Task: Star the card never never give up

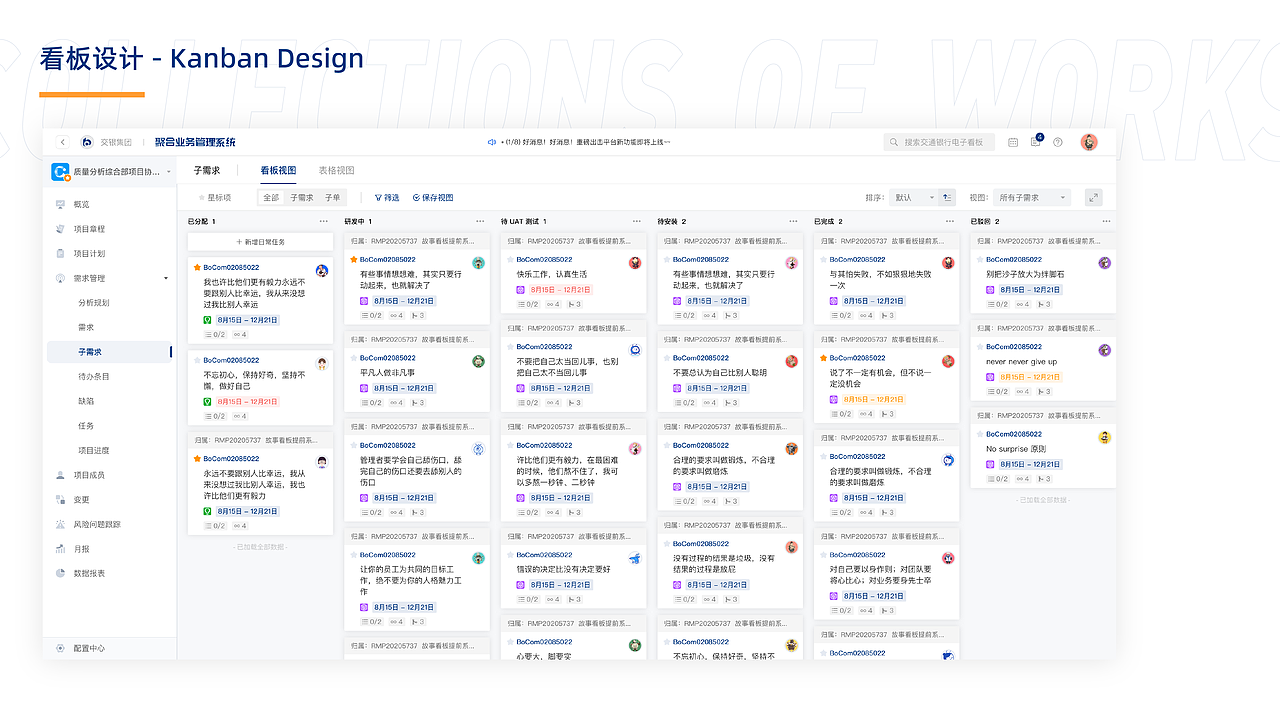Action: [980, 347]
